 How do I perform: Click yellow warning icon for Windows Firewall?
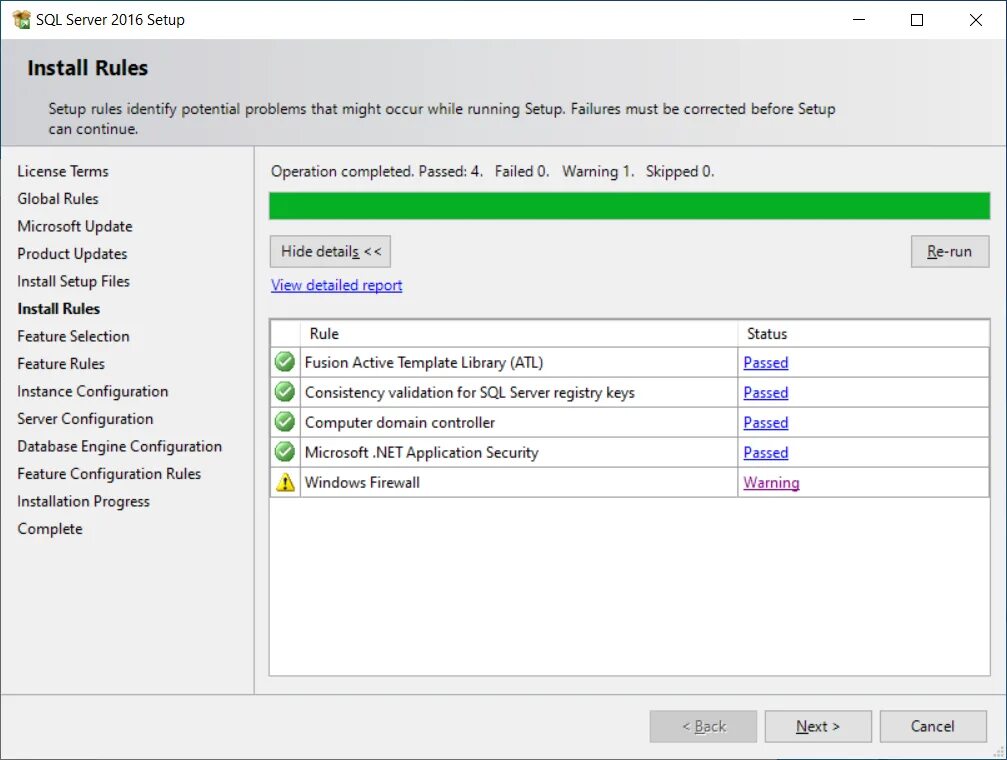tap(285, 482)
